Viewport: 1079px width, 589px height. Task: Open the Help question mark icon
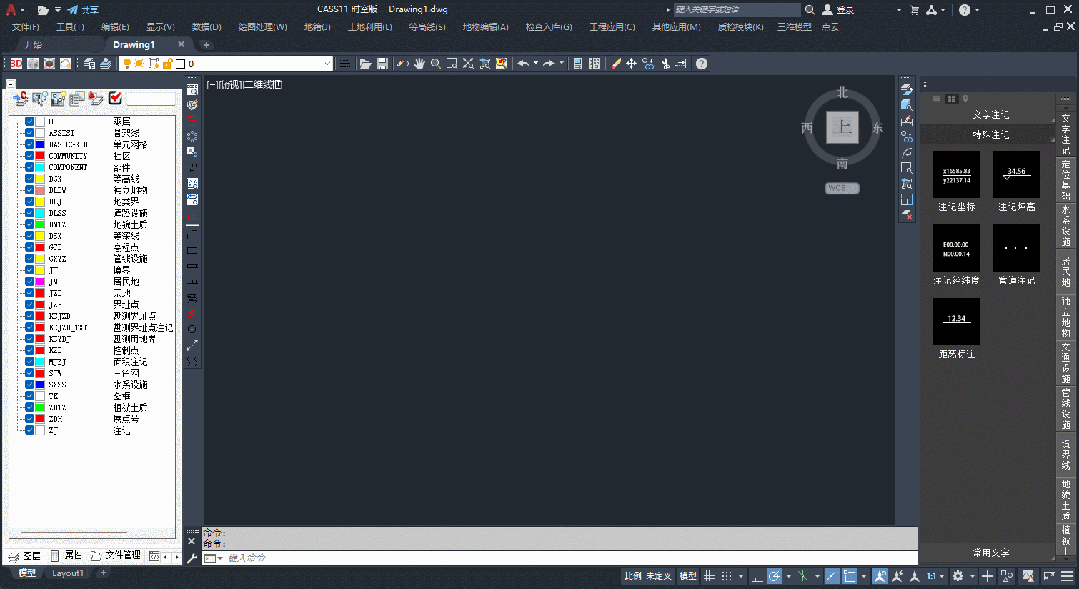701,63
